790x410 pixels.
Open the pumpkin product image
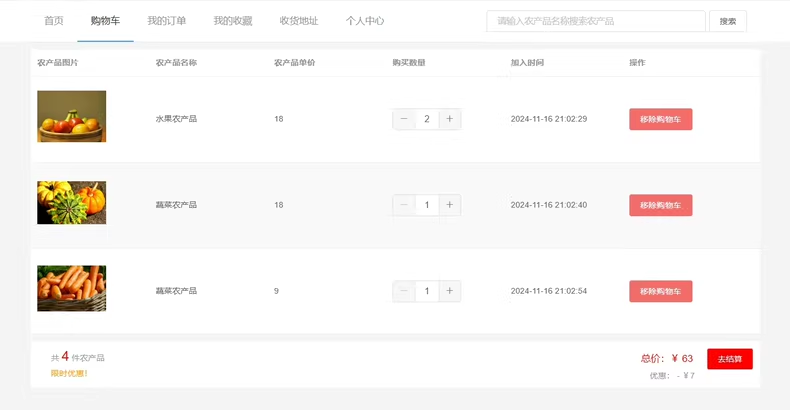point(72,202)
